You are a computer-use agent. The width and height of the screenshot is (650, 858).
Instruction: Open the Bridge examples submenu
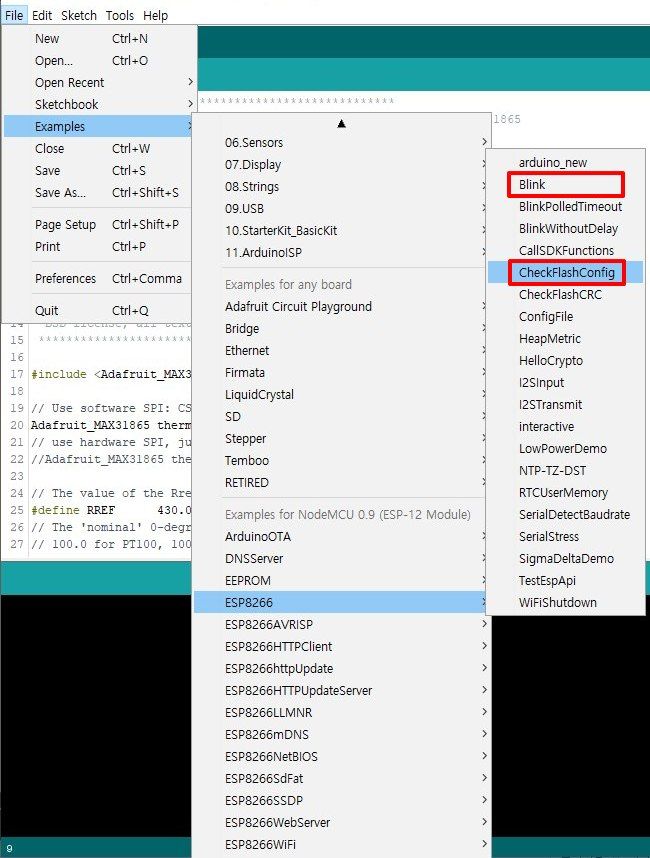(341, 328)
